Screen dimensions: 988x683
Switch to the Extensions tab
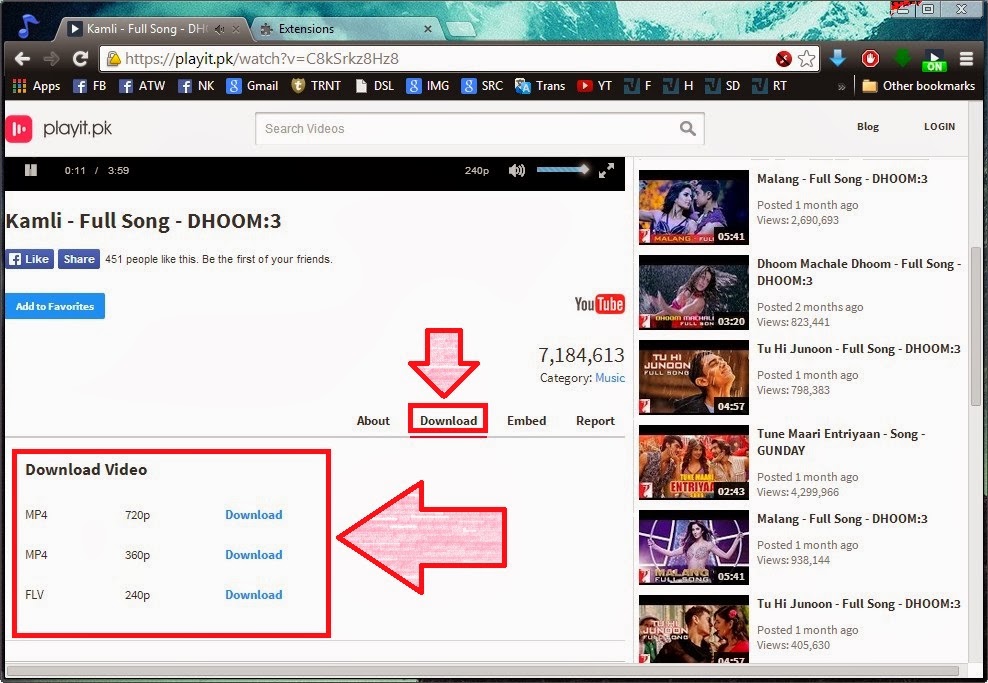tap(340, 29)
